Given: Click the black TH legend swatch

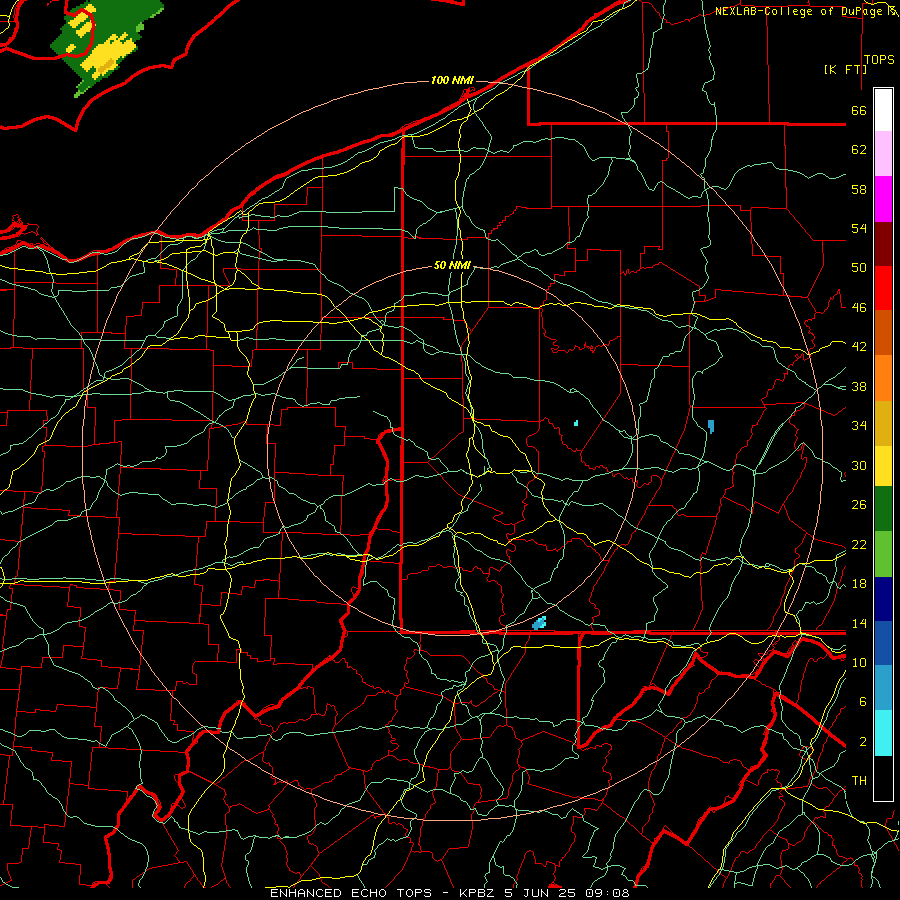Looking at the screenshot, I should pyautogui.click(x=883, y=778).
